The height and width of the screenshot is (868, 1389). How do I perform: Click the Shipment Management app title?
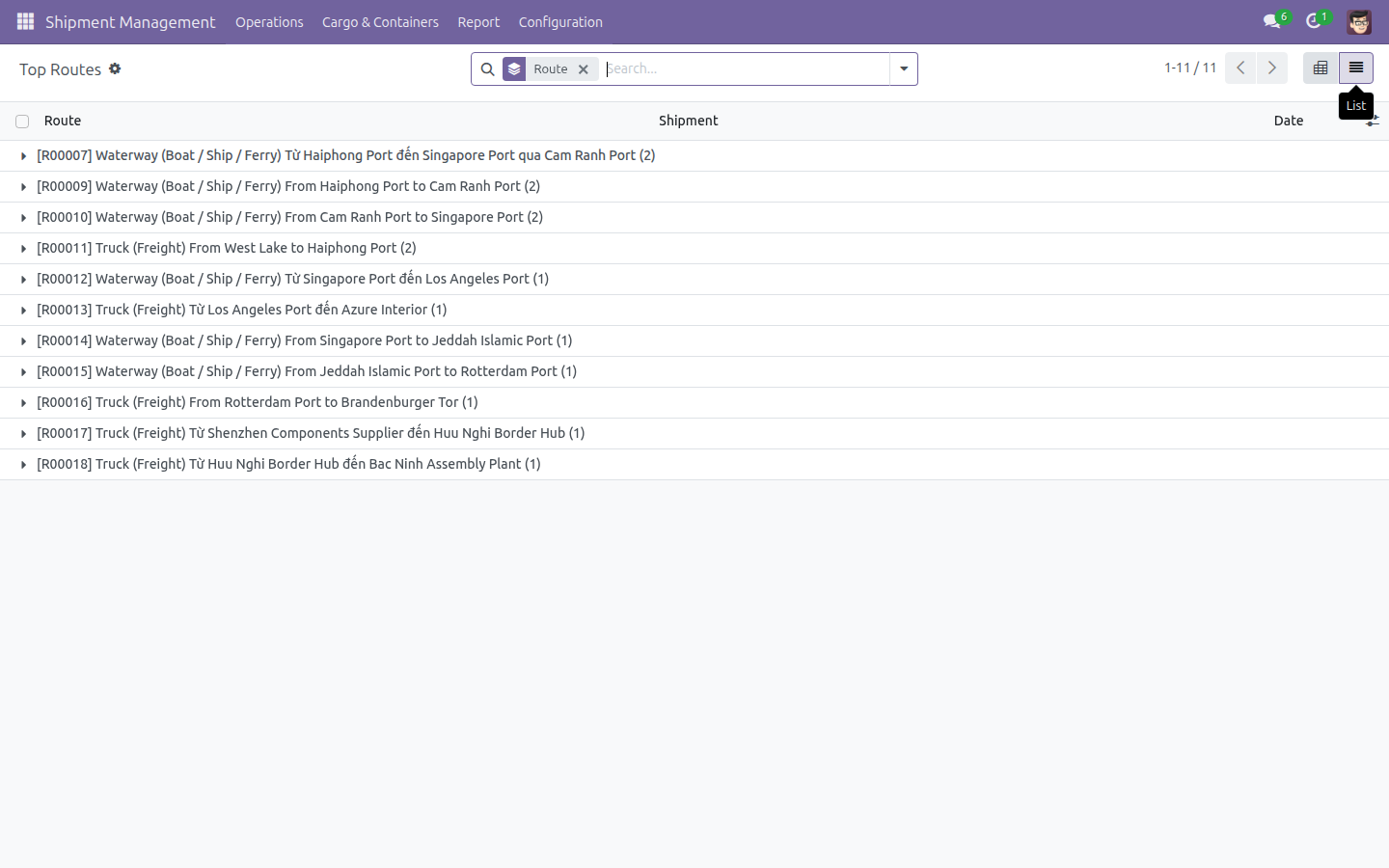click(130, 22)
